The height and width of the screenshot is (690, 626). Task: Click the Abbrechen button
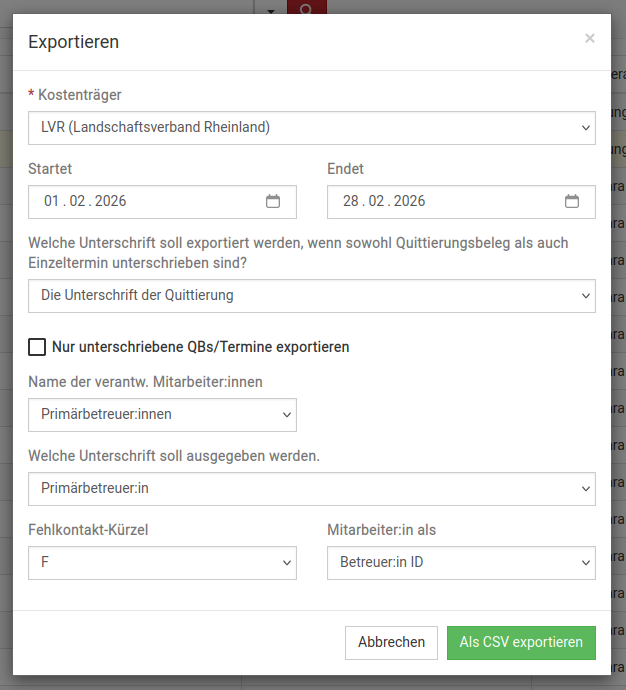(391, 643)
